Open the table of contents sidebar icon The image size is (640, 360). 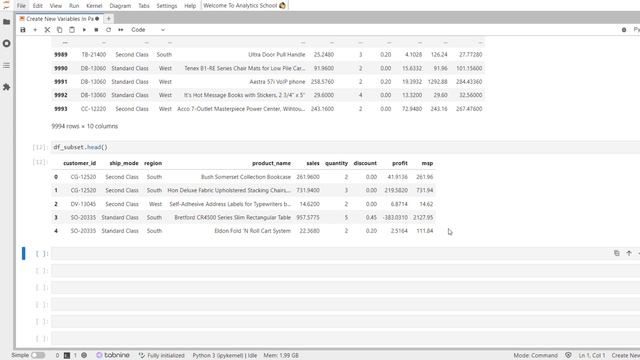click(x=7, y=65)
